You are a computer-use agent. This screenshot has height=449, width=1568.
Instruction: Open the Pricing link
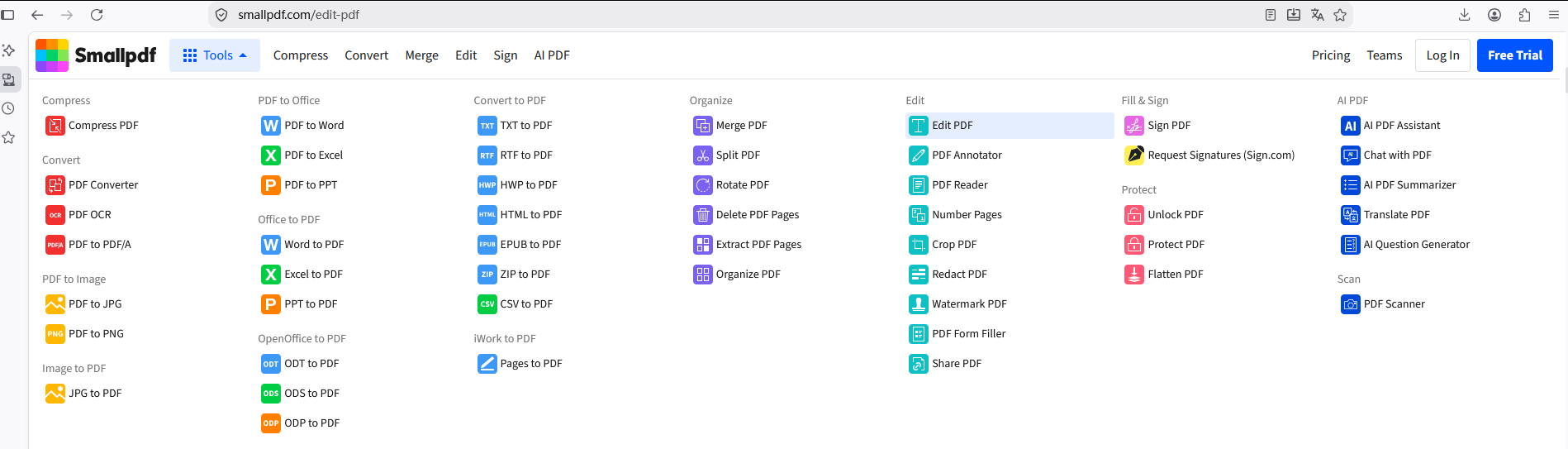pyautogui.click(x=1331, y=55)
